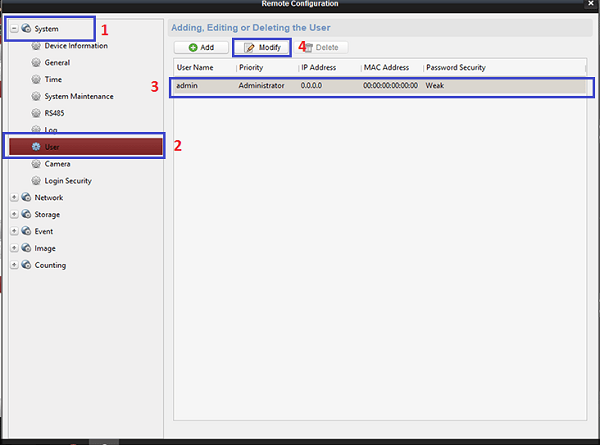Expand the Storage tree node
Image resolution: width=600 pixels, height=445 pixels.
(x=13, y=215)
